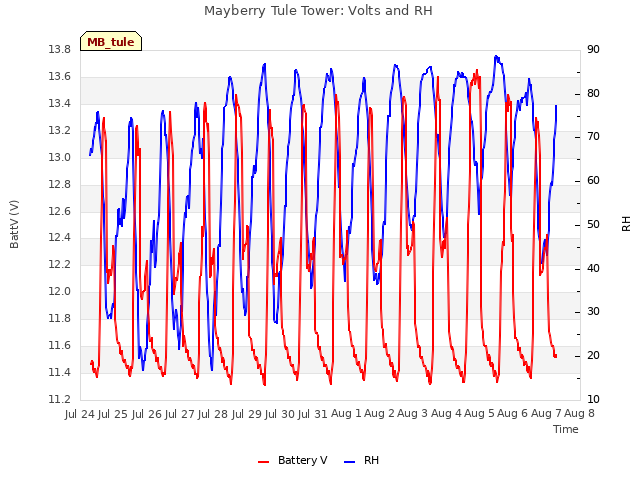Click the Jul 24 x-axis tick label

80,414
